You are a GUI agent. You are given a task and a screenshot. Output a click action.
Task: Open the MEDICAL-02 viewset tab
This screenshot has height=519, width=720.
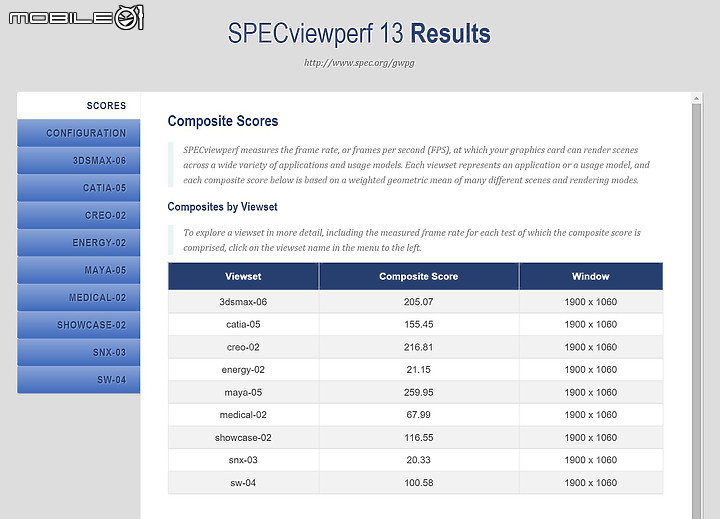[x=79, y=298]
